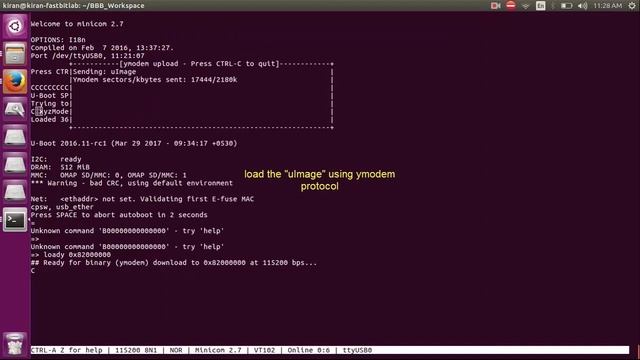Viewport: 640px width, 360px height.
Task: Click 'CTRL-A Z for help' in status bar
Action: [67, 350]
